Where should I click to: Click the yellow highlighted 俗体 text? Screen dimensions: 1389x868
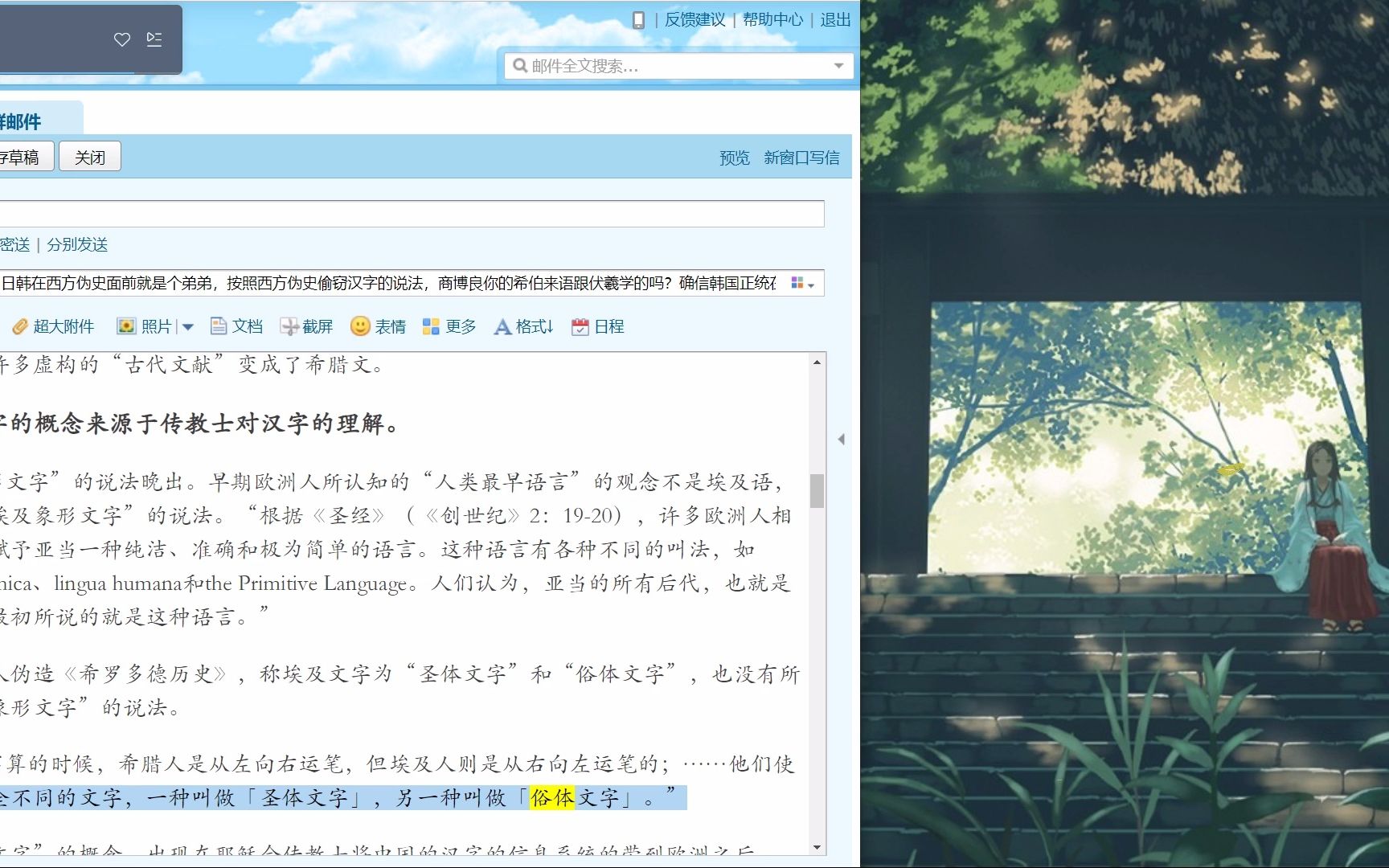click(x=552, y=798)
